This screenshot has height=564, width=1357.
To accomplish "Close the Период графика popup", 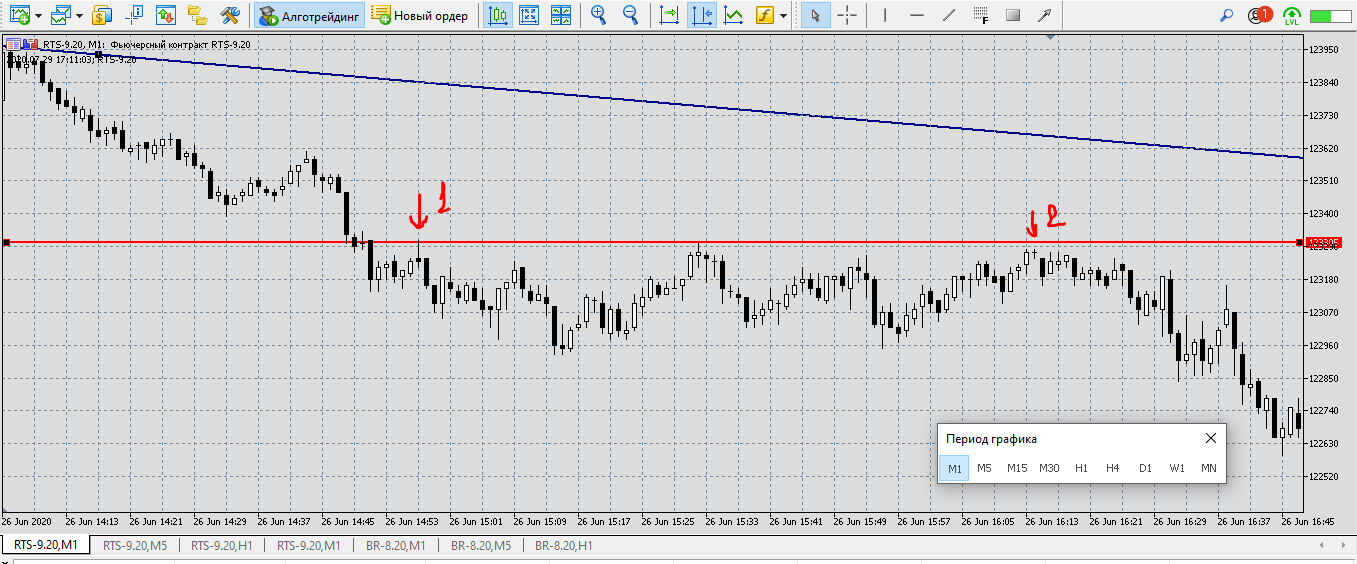I will click(x=1211, y=438).
